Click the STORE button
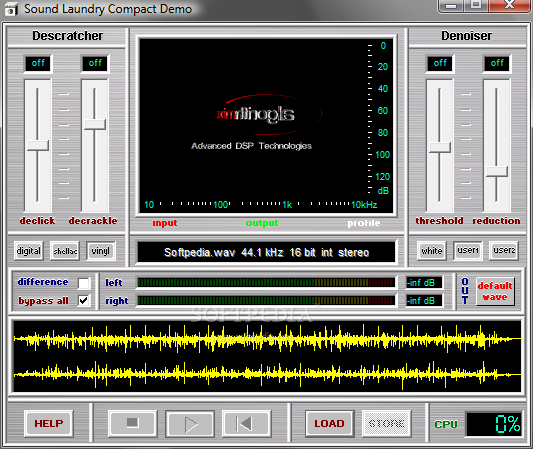 (x=386, y=424)
